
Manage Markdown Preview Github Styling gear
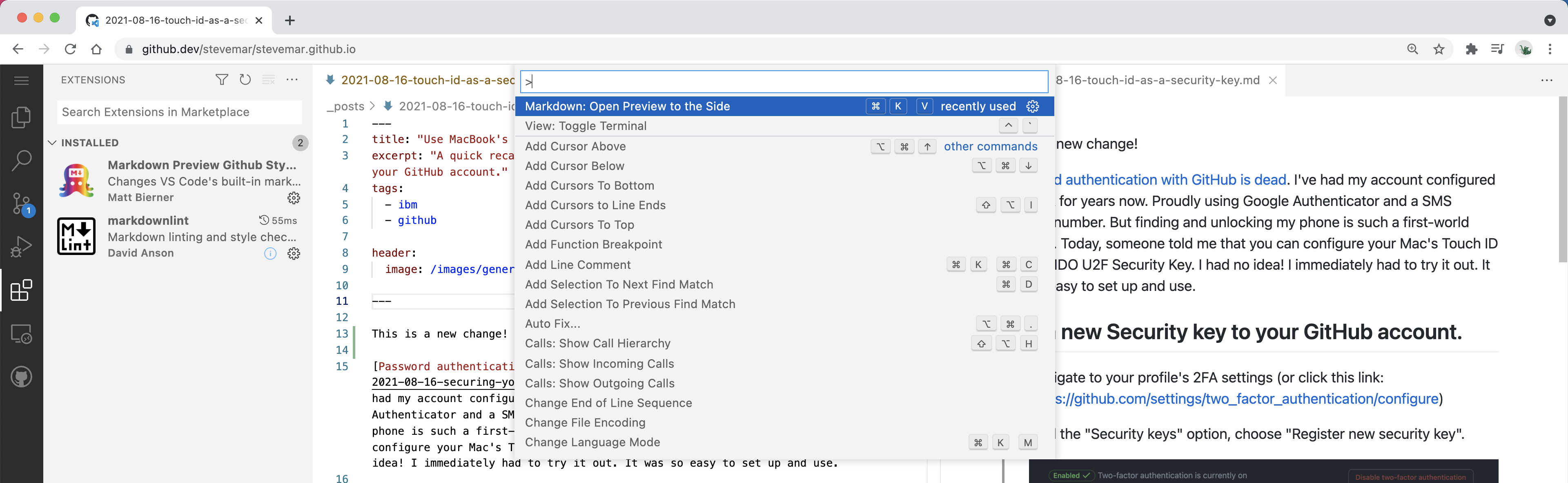click(x=294, y=198)
